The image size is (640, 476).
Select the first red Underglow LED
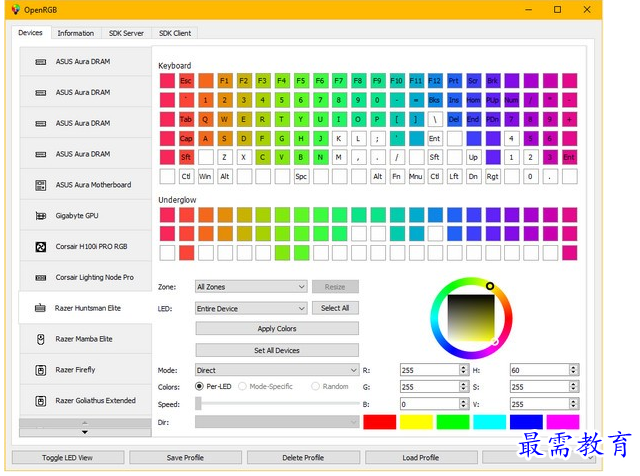click(x=167, y=215)
